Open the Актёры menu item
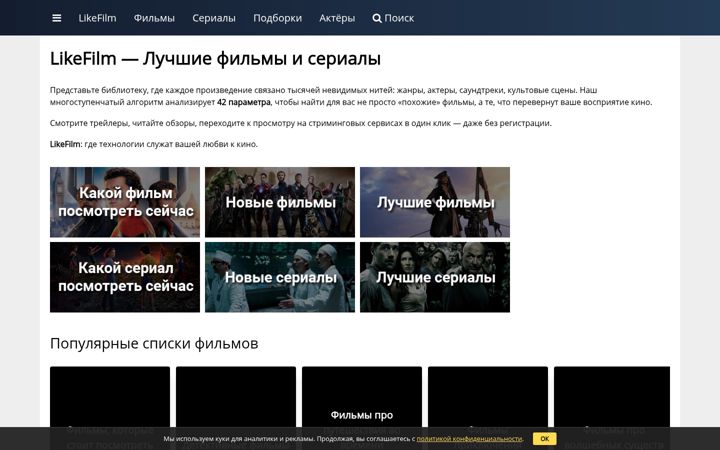The image size is (720, 450). (337, 18)
